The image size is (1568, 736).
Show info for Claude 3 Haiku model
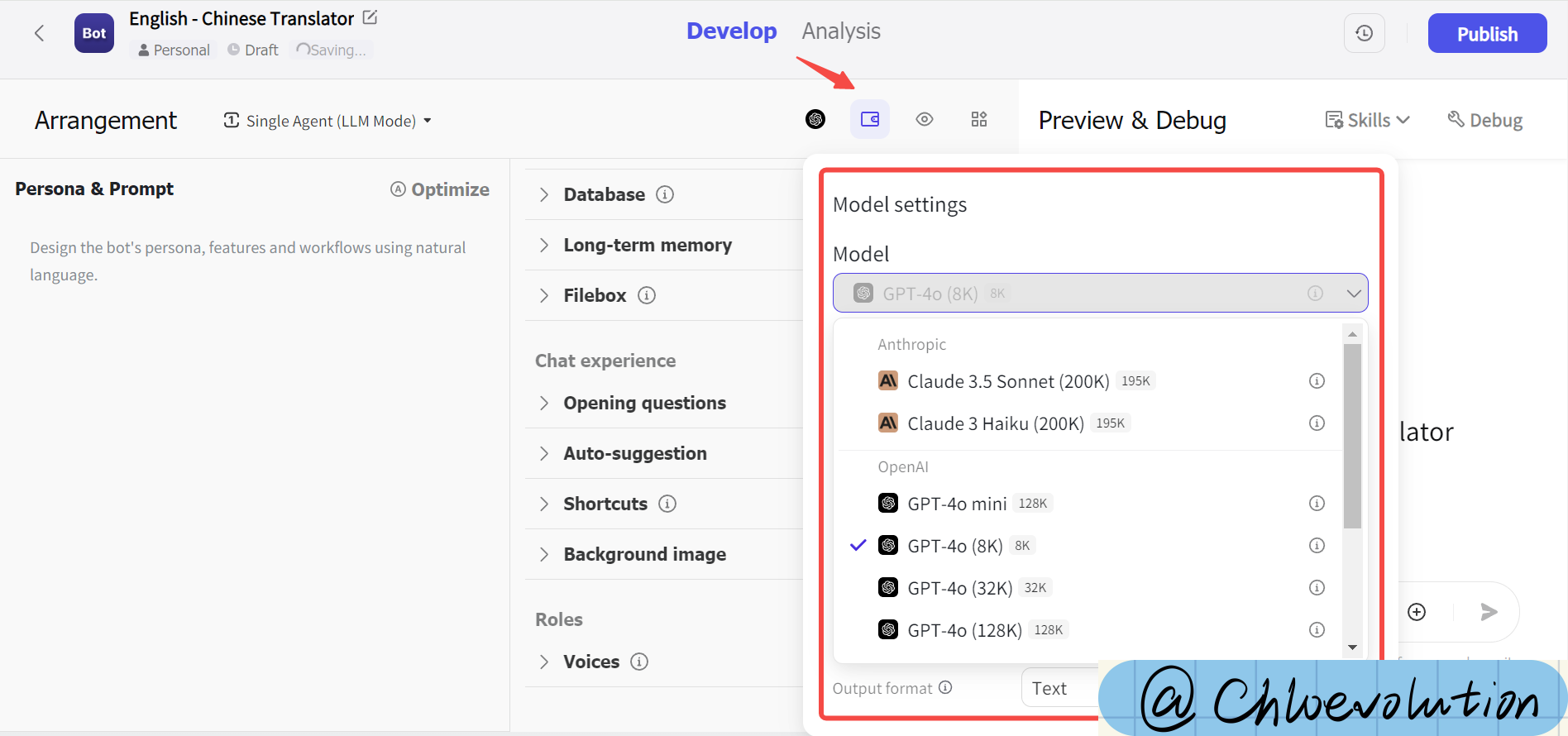click(x=1317, y=423)
